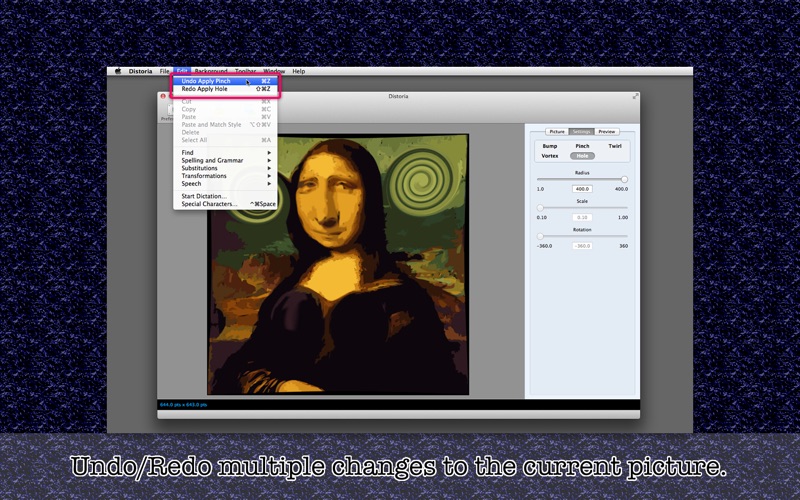Click the Scale value field

[x=582, y=217]
